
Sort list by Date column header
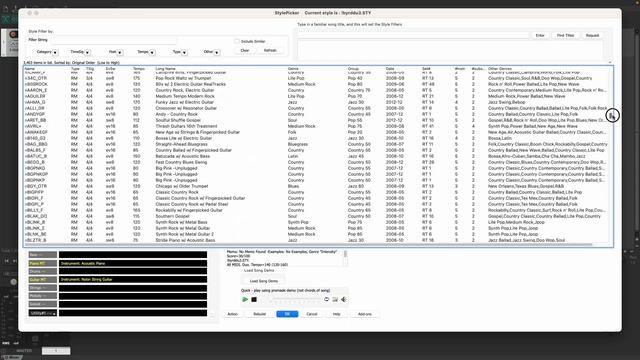click(390, 69)
